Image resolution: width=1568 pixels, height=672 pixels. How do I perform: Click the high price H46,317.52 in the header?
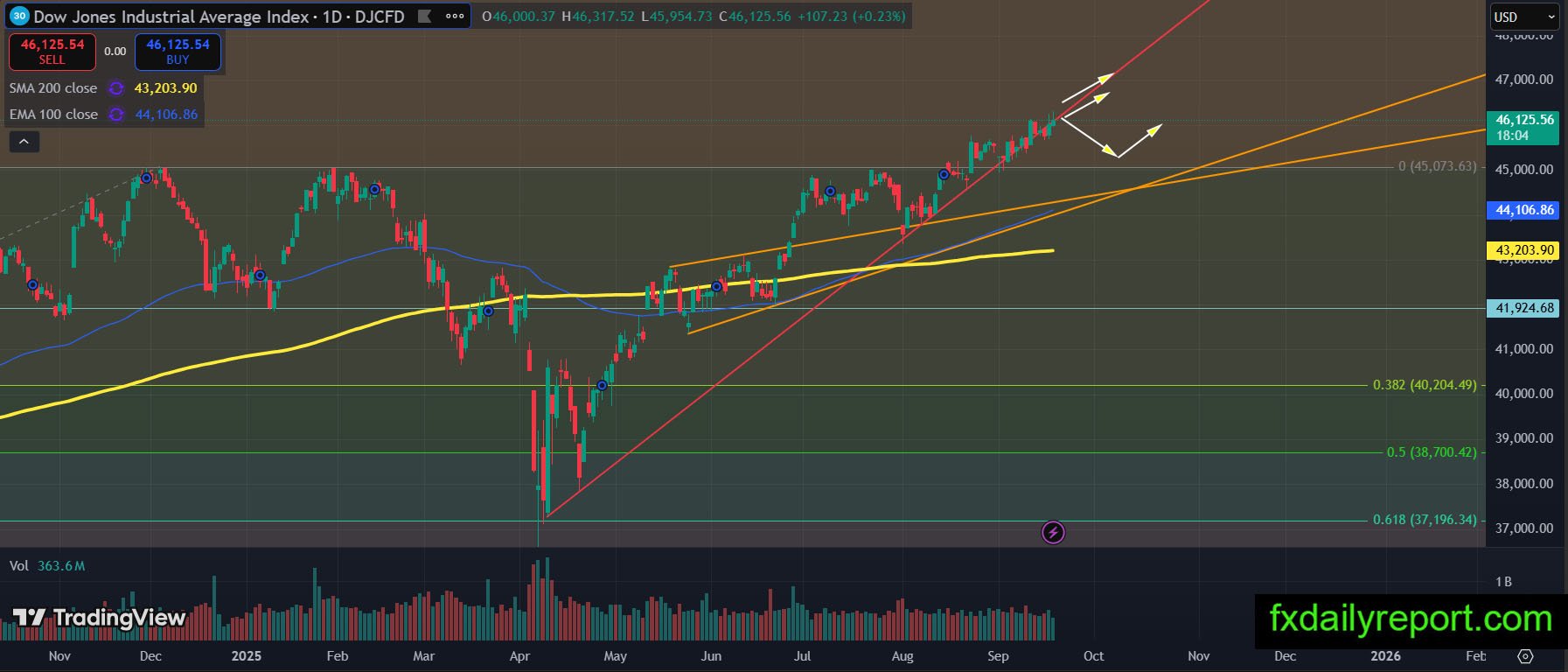coord(598,17)
